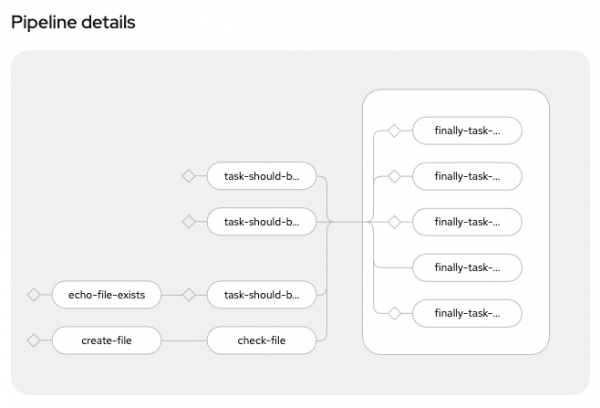Viewport: 600px width, 408px height.
Task: Select the check-file task node
Action: tap(261, 340)
